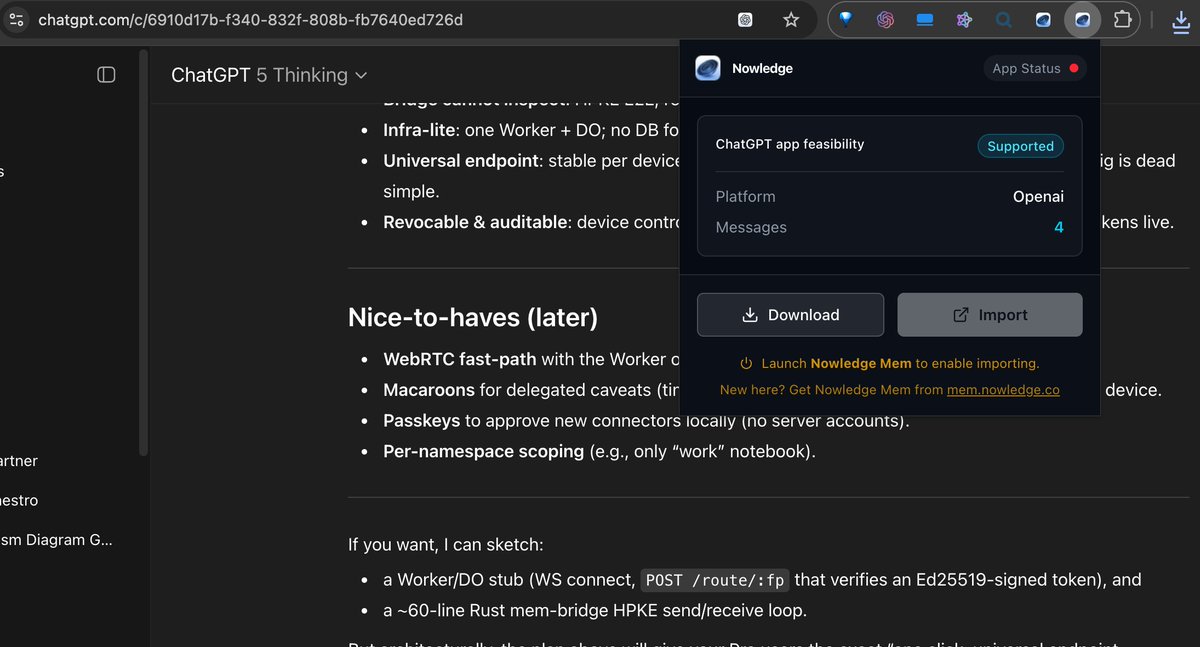Screen dimensions: 1200x647
Task: Click the 'If you want, I can sketch:' line
Action: pos(446,545)
